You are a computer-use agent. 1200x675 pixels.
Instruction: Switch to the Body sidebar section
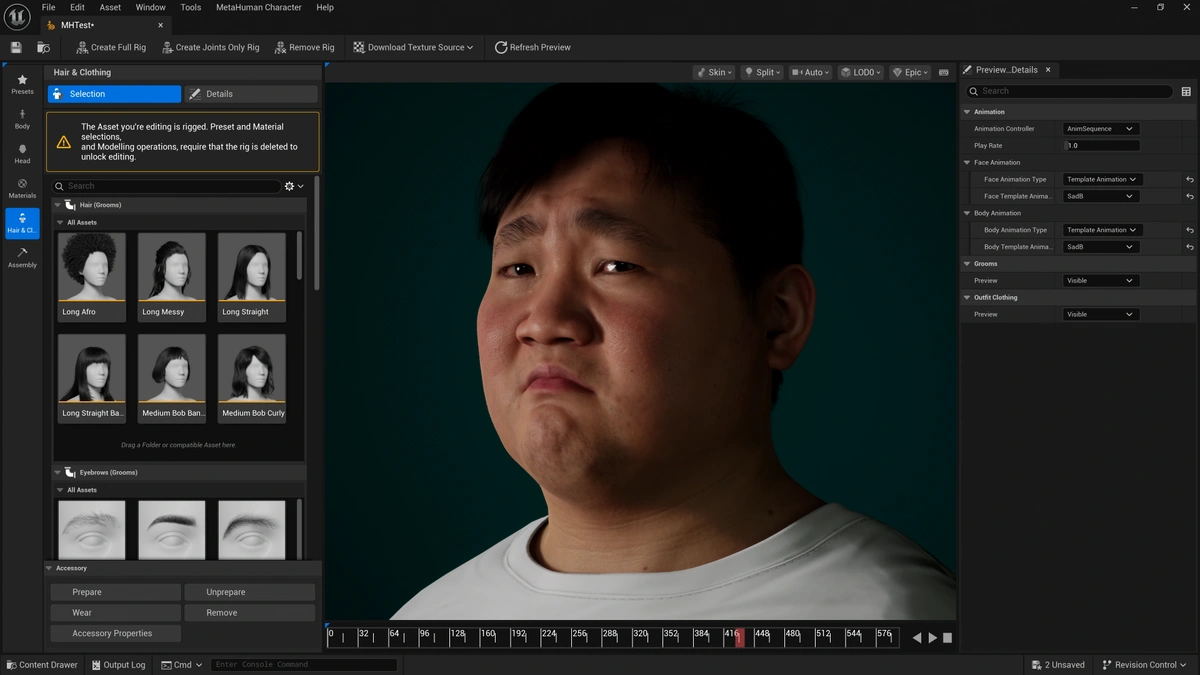click(x=22, y=119)
